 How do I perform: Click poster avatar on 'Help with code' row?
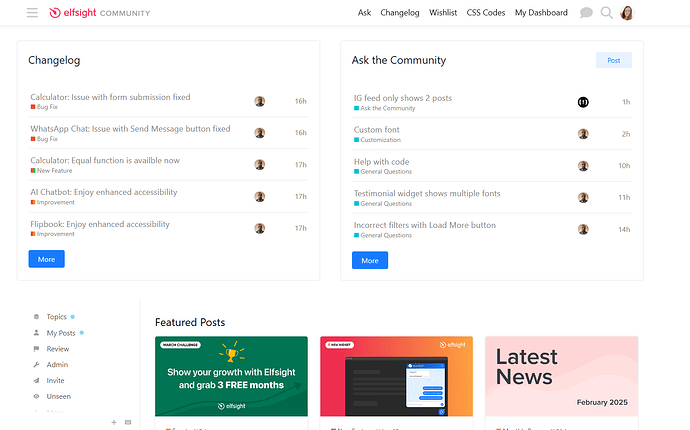tap(583, 166)
